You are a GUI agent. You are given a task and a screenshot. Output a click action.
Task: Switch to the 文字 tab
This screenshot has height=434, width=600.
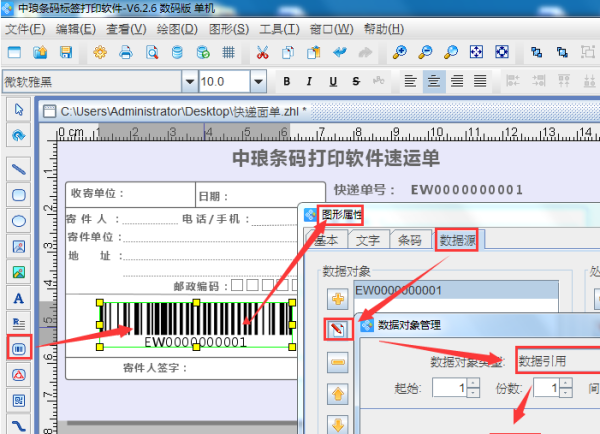pos(367,240)
